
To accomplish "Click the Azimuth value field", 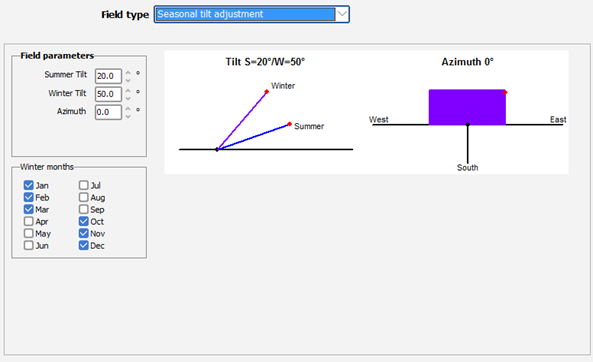I will (x=108, y=112).
